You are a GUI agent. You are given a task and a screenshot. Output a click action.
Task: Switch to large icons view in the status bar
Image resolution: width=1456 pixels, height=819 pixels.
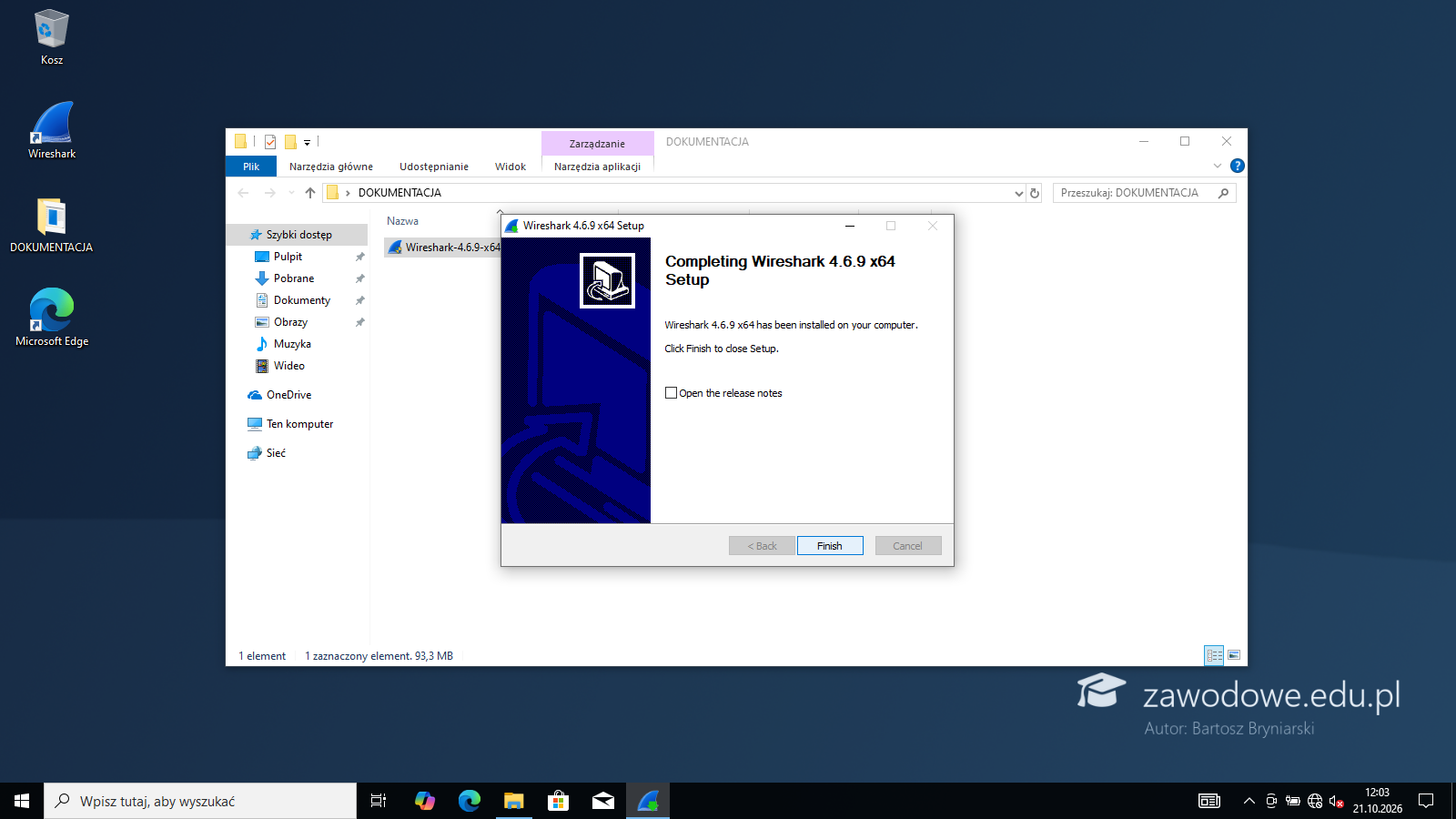tap(1234, 655)
